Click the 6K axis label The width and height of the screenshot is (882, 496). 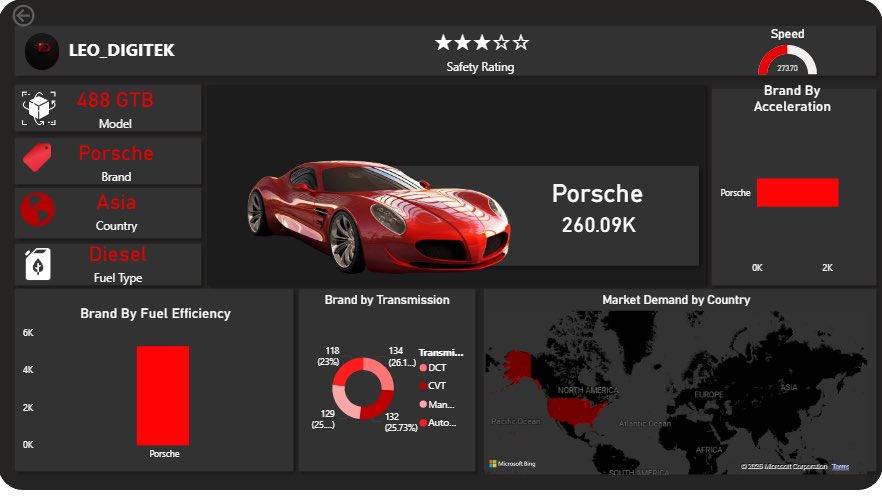[x=28, y=333]
